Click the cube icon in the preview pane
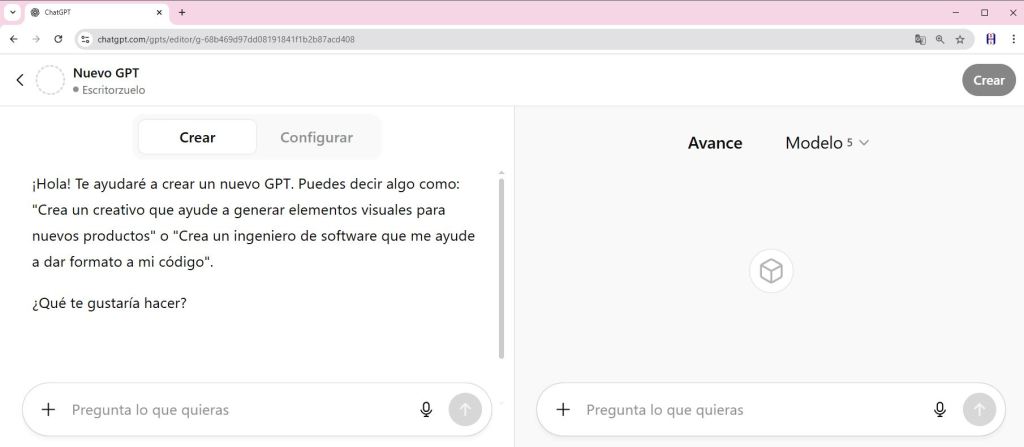Viewport: 1024px width, 447px height. [x=771, y=271]
